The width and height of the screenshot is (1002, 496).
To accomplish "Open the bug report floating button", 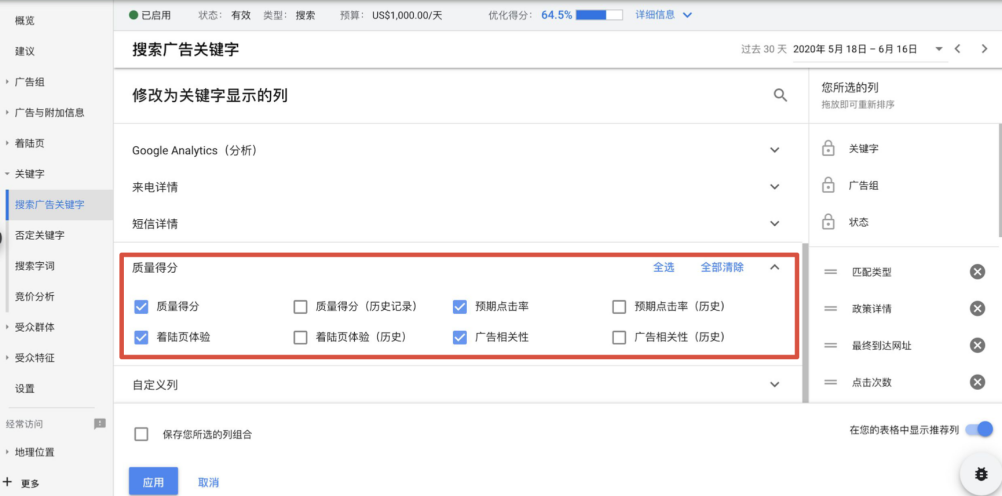I will point(981,474).
